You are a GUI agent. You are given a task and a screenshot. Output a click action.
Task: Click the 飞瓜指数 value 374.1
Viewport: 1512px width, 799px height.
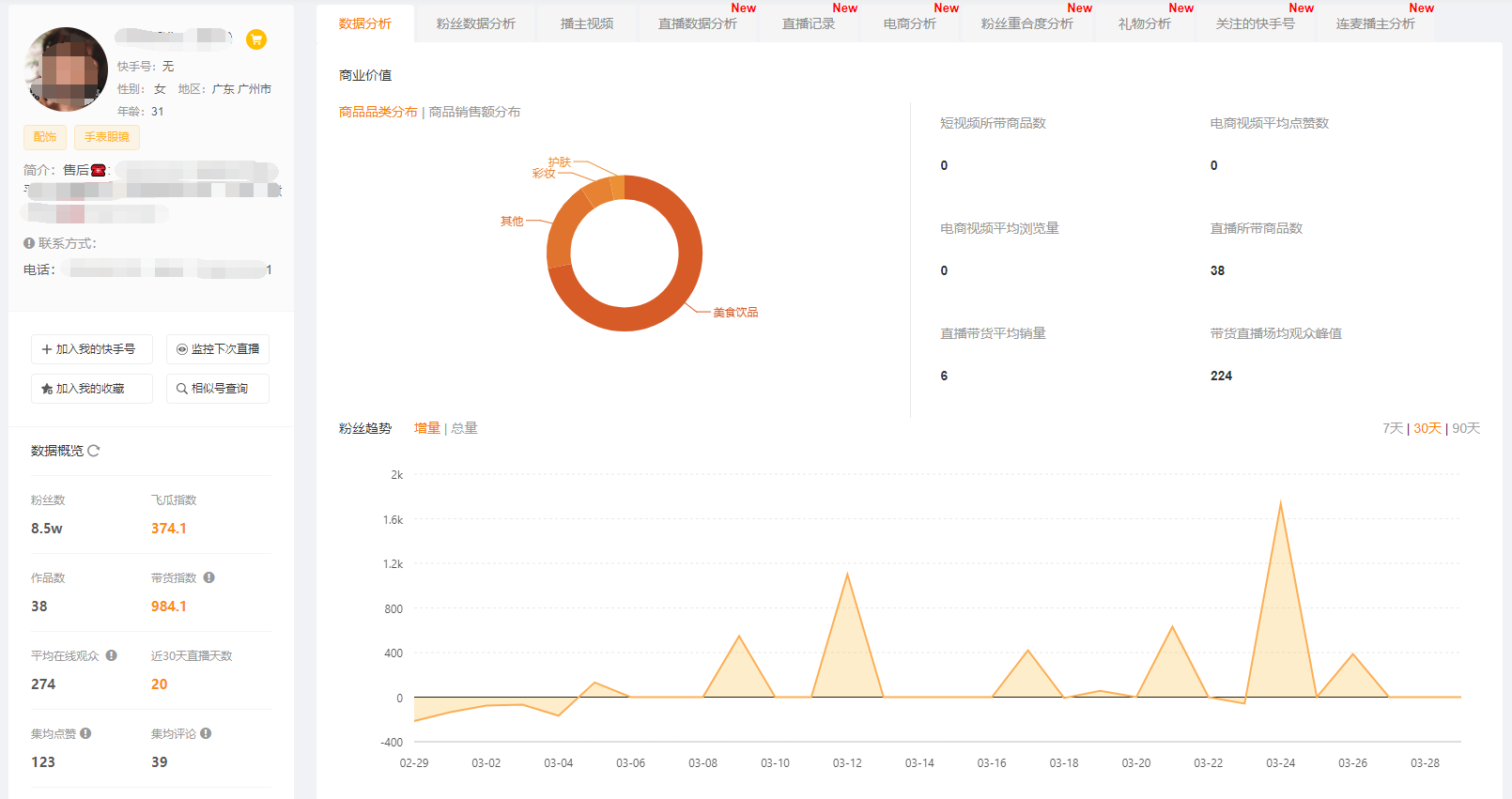point(169,529)
